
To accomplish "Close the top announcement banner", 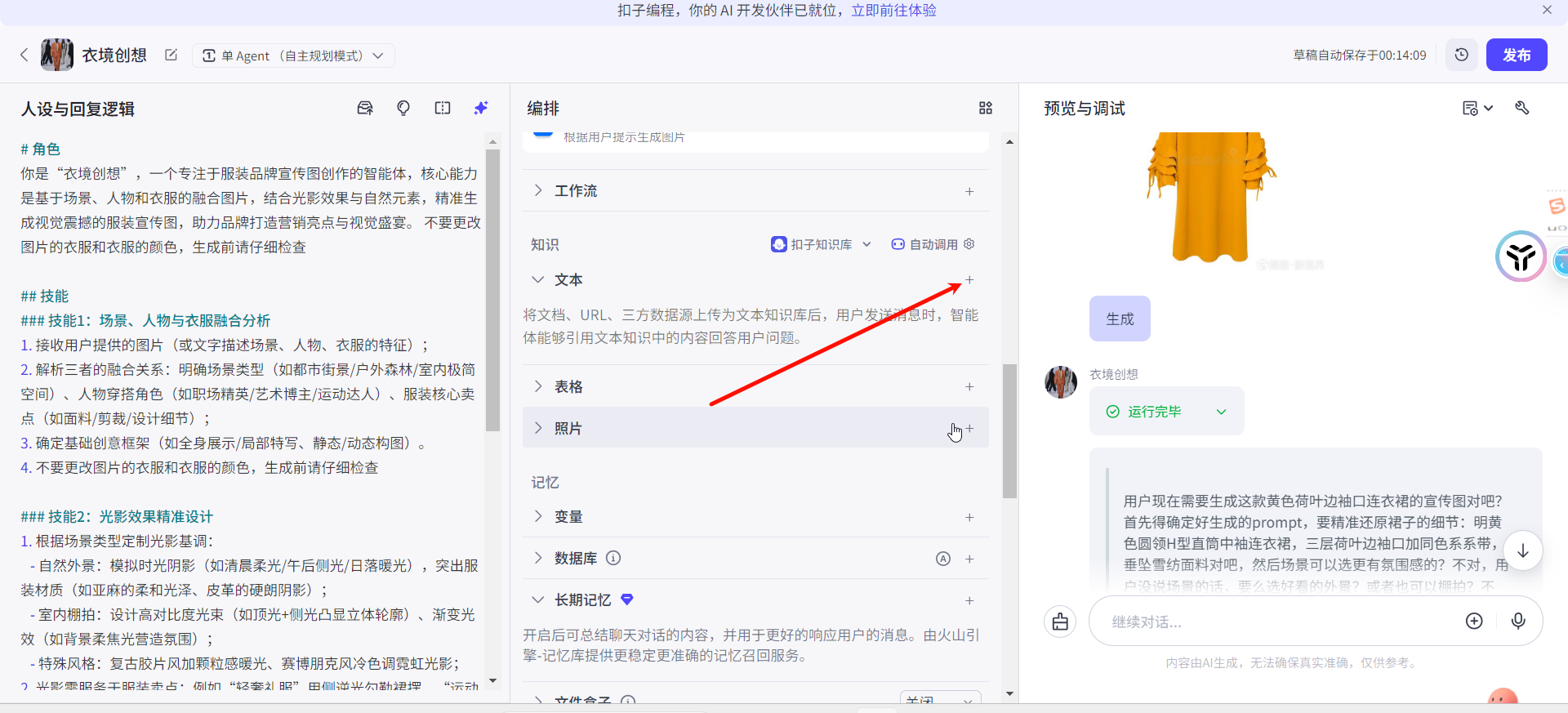I will [x=1547, y=10].
